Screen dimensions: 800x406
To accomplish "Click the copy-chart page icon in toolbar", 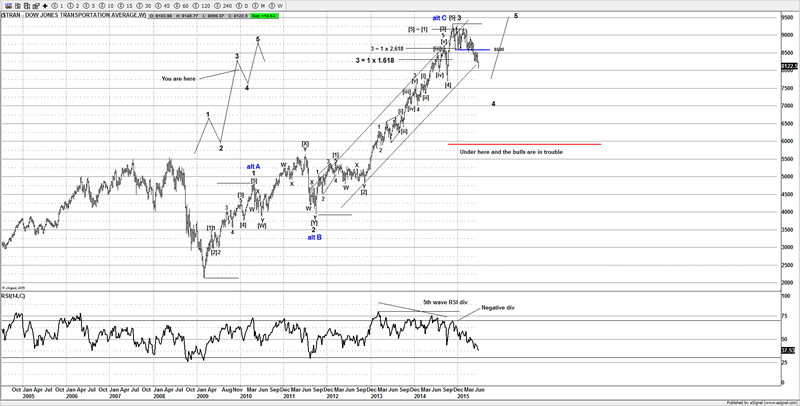I will (18, 6).
